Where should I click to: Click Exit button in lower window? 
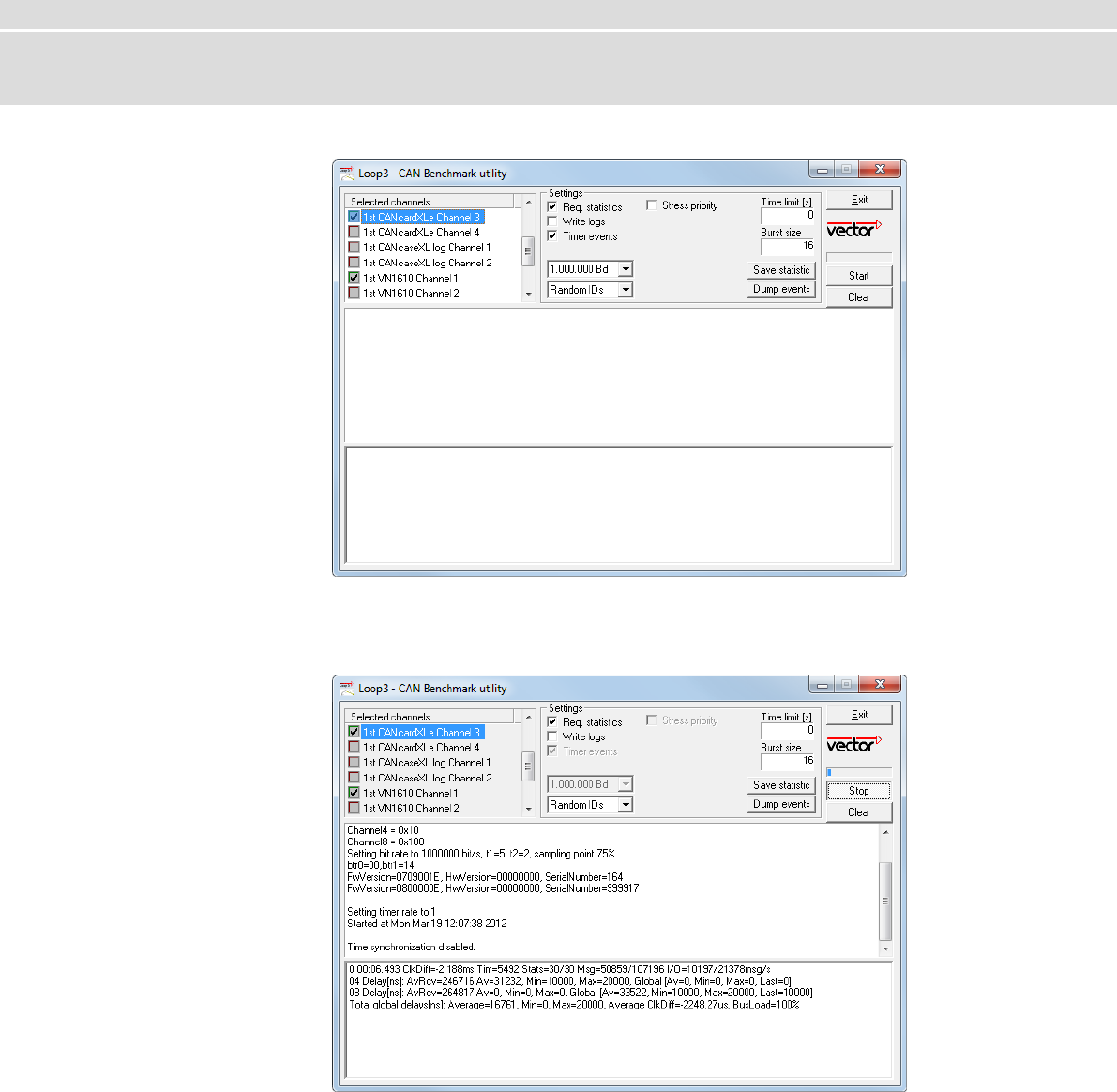pyautogui.click(x=859, y=714)
